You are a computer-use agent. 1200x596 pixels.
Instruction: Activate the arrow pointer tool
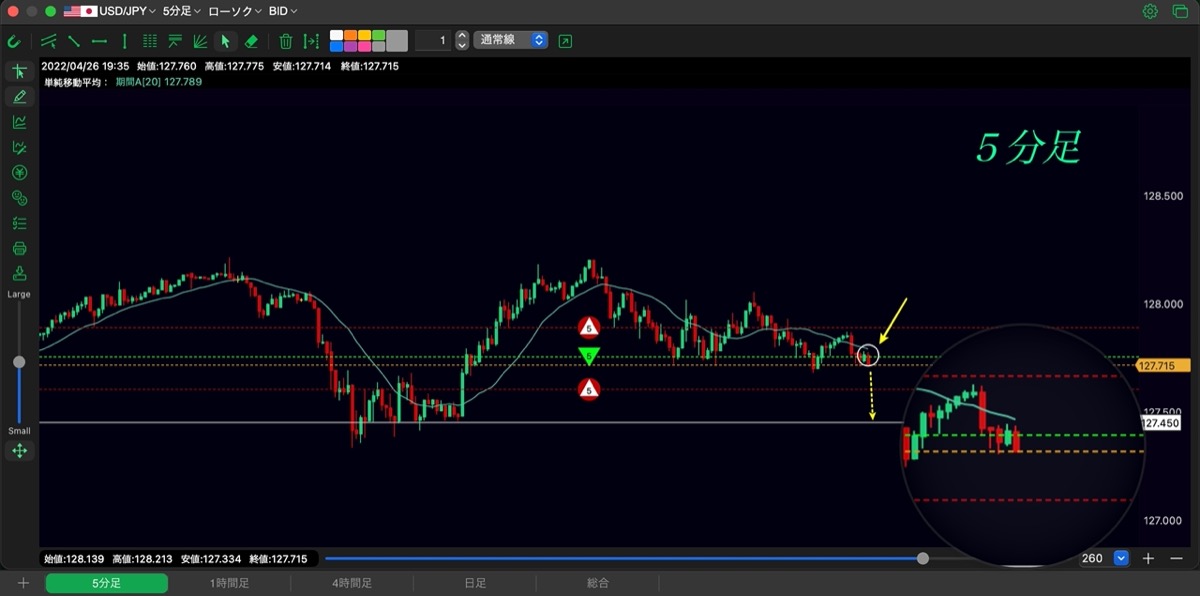(x=225, y=41)
